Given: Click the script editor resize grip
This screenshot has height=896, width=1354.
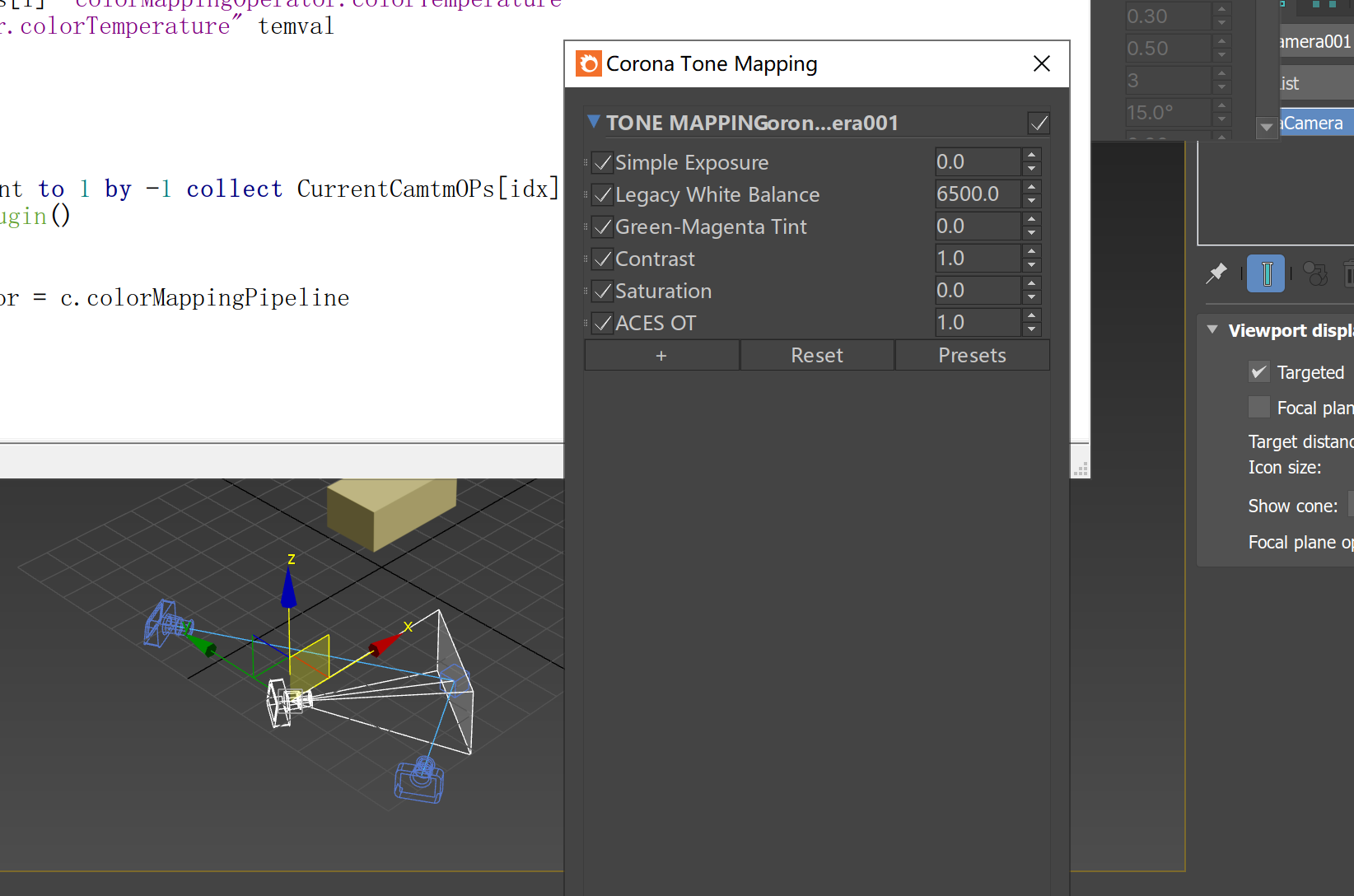Looking at the screenshot, I should pyautogui.click(x=1081, y=469).
